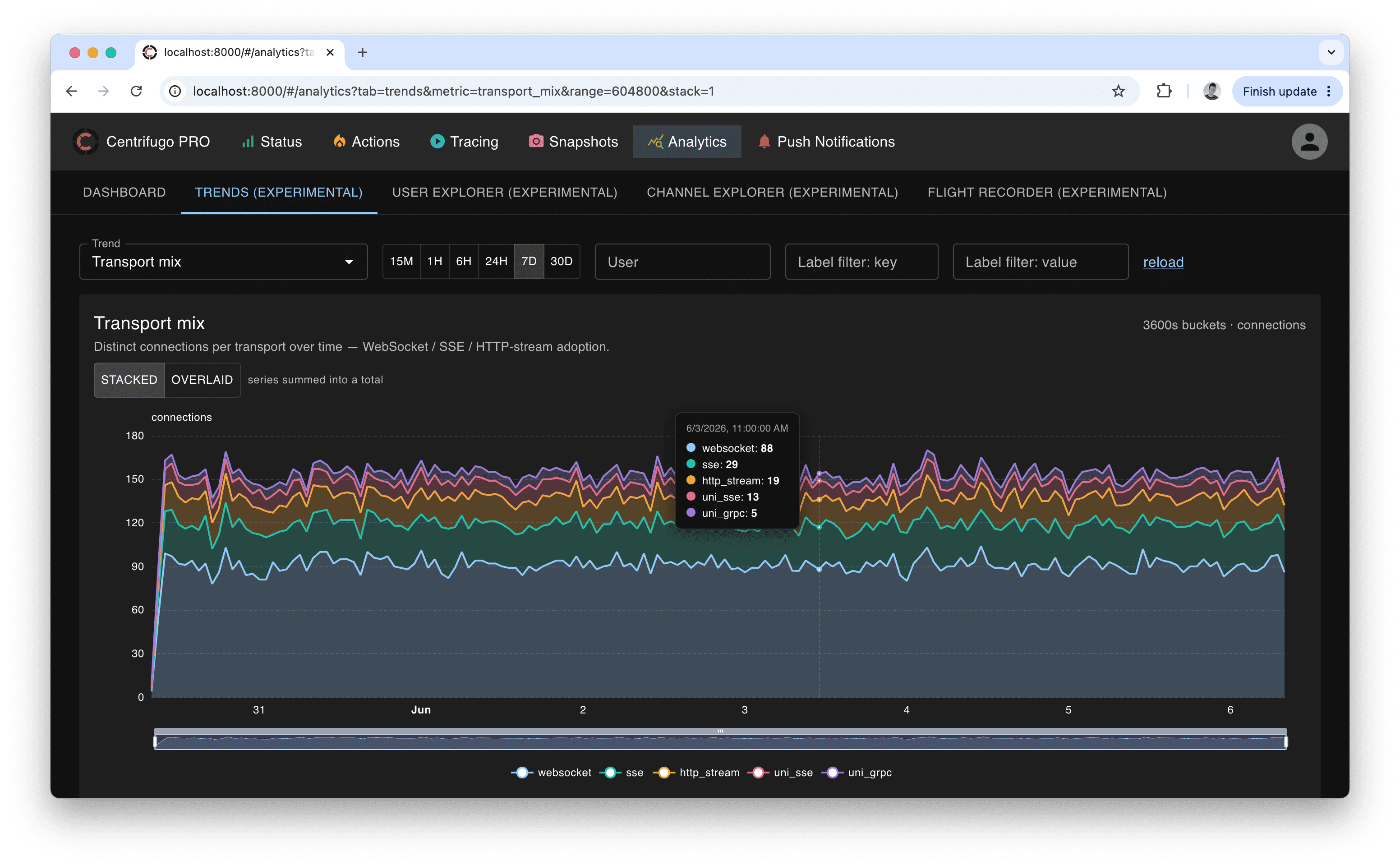Open the Actions flame icon
This screenshot has width=1400, height=865.
339,141
